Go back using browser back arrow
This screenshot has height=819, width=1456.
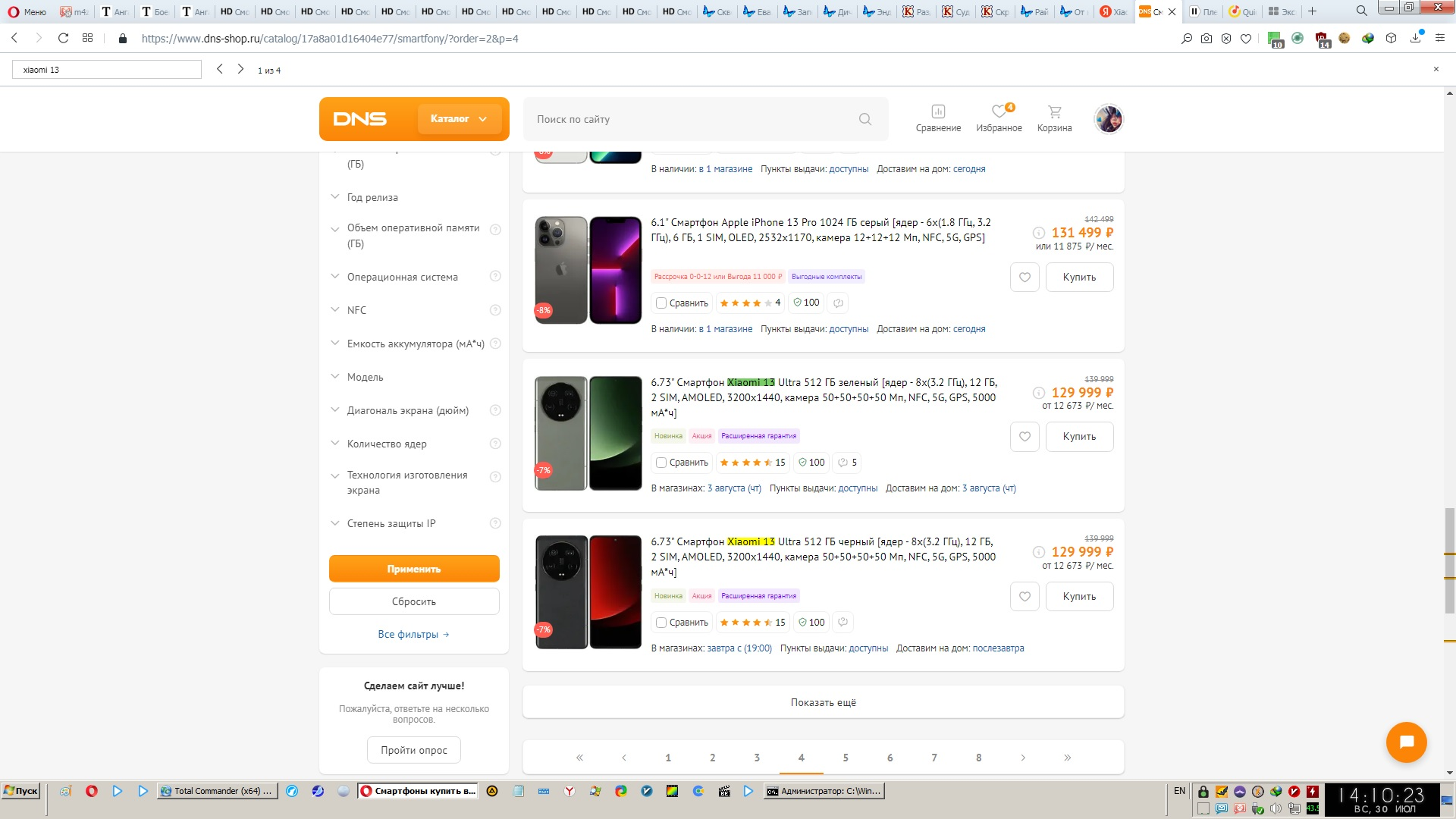click(x=15, y=38)
